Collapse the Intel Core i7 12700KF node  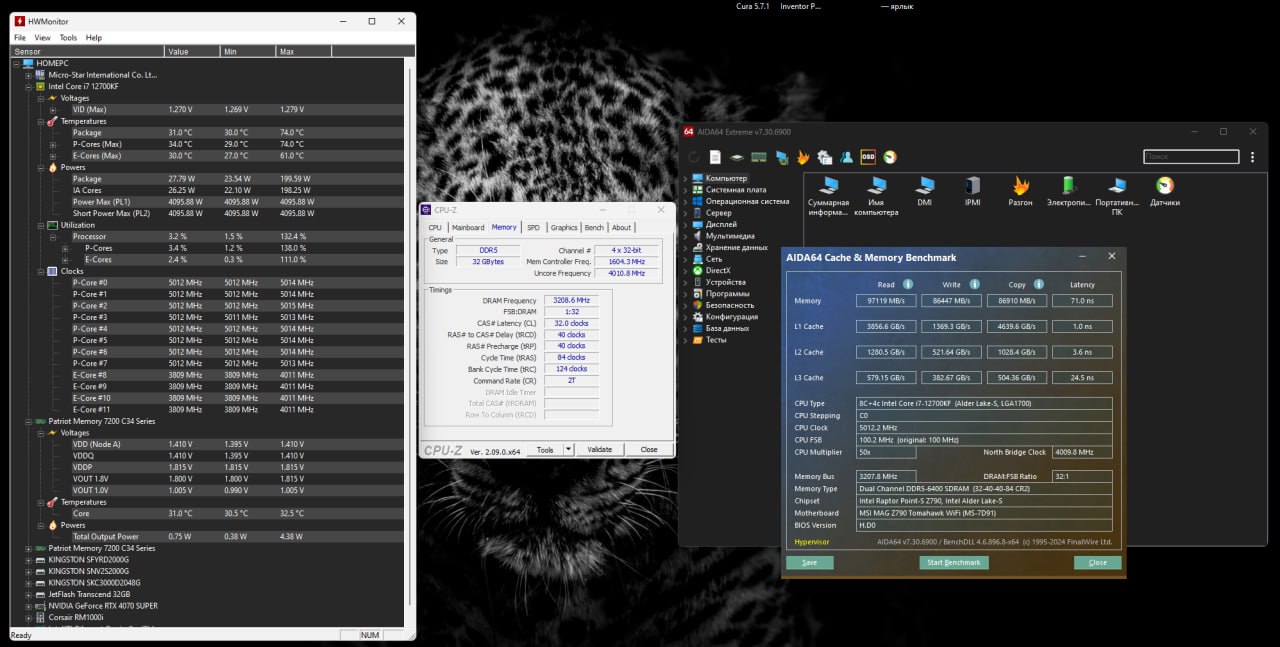click(28, 87)
